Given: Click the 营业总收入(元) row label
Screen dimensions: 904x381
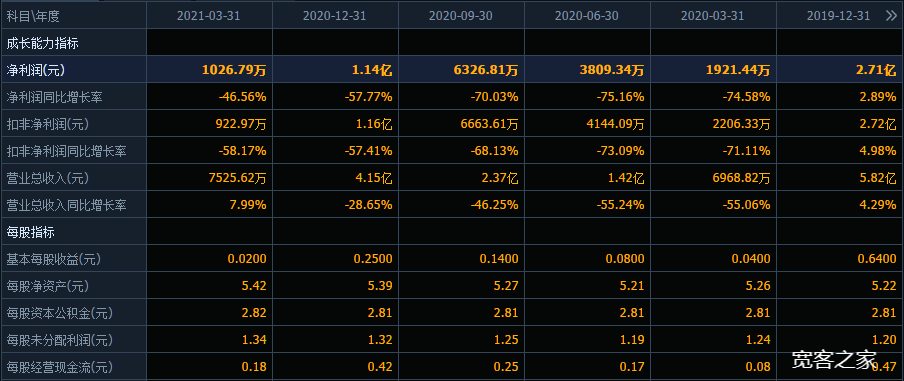Looking at the screenshot, I should pyautogui.click(x=47, y=178).
